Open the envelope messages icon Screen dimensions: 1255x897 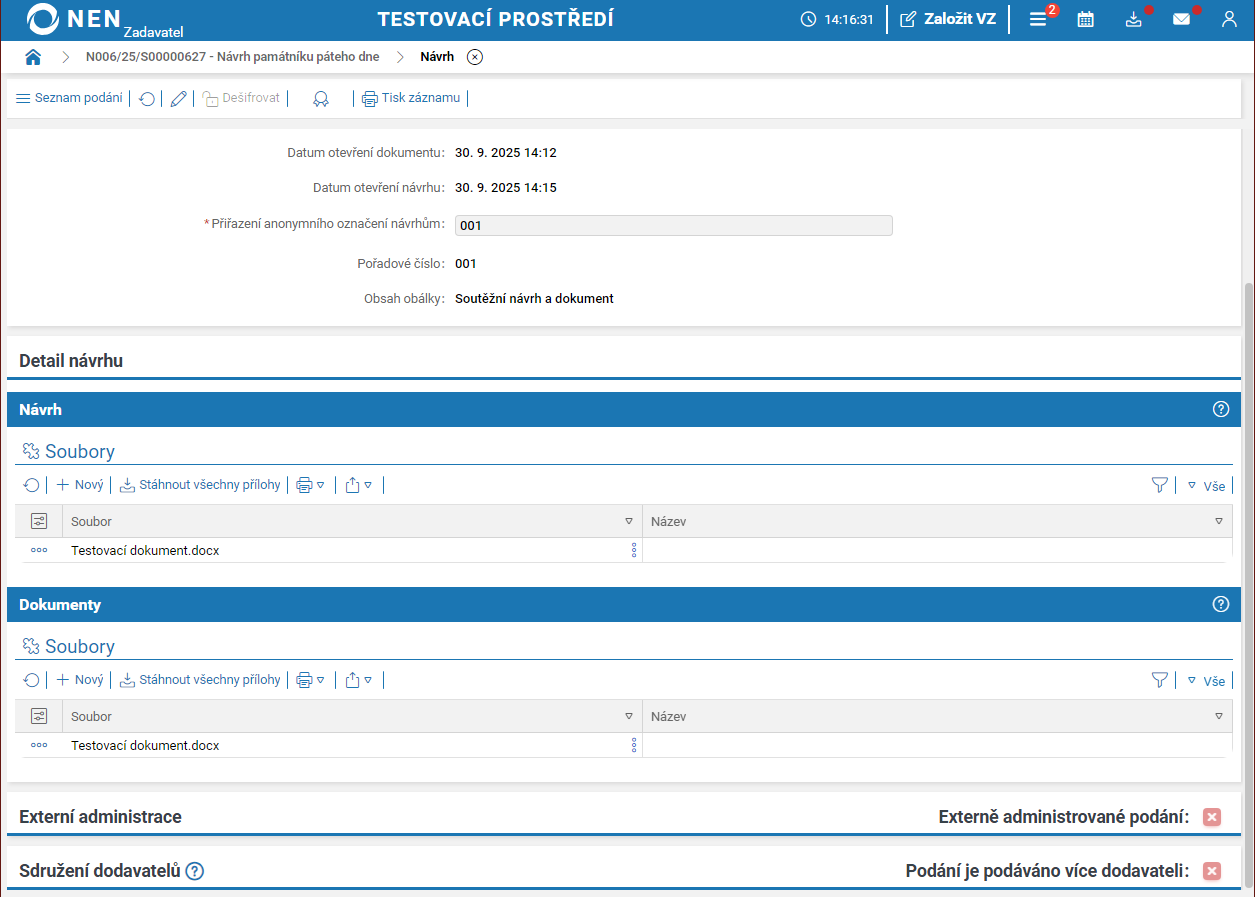pyautogui.click(x=1181, y=19)
